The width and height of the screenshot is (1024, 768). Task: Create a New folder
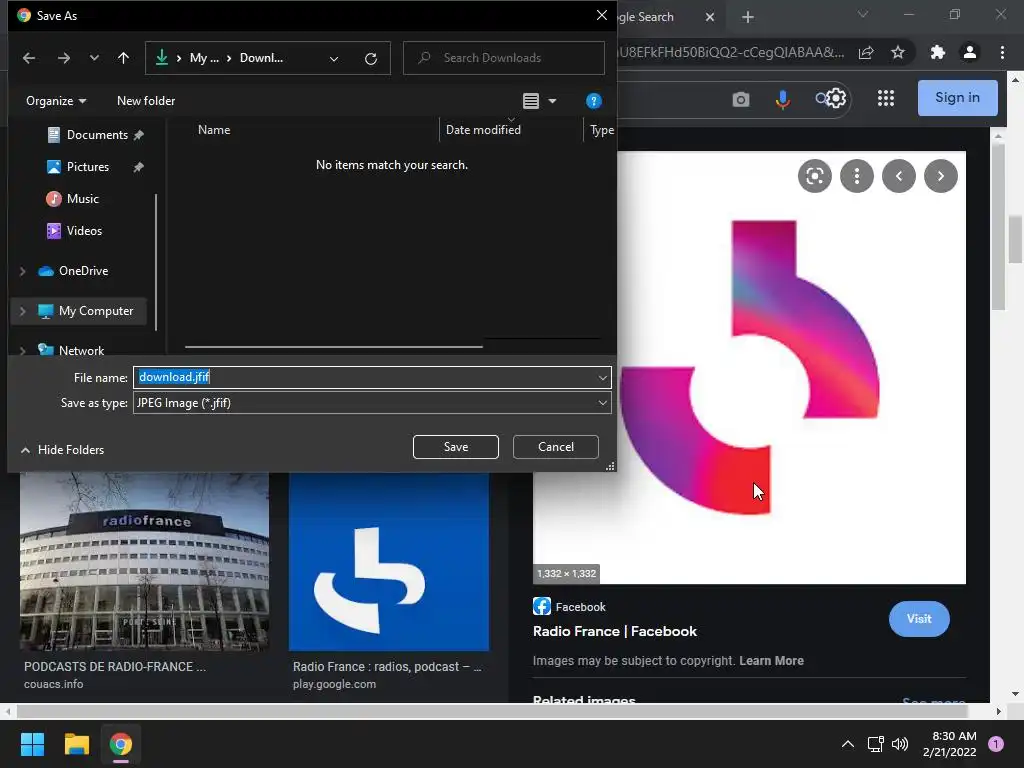(x=146, y=101)
